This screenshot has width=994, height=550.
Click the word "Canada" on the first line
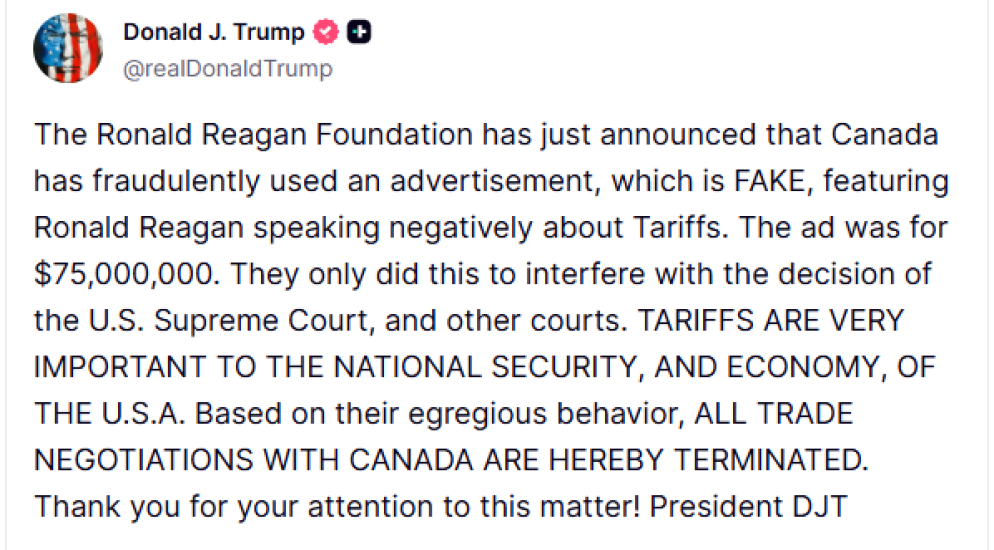(875, 136)
